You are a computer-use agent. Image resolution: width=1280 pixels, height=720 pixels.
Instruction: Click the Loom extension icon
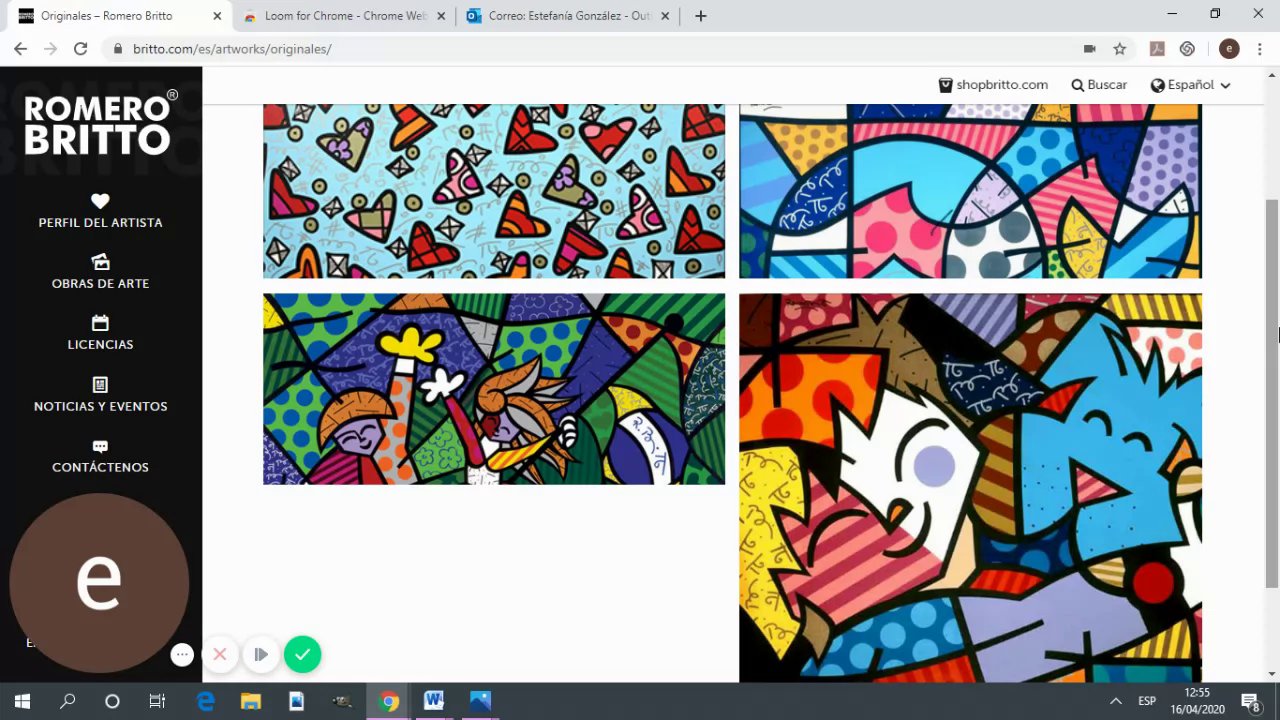click(1187, 48)
